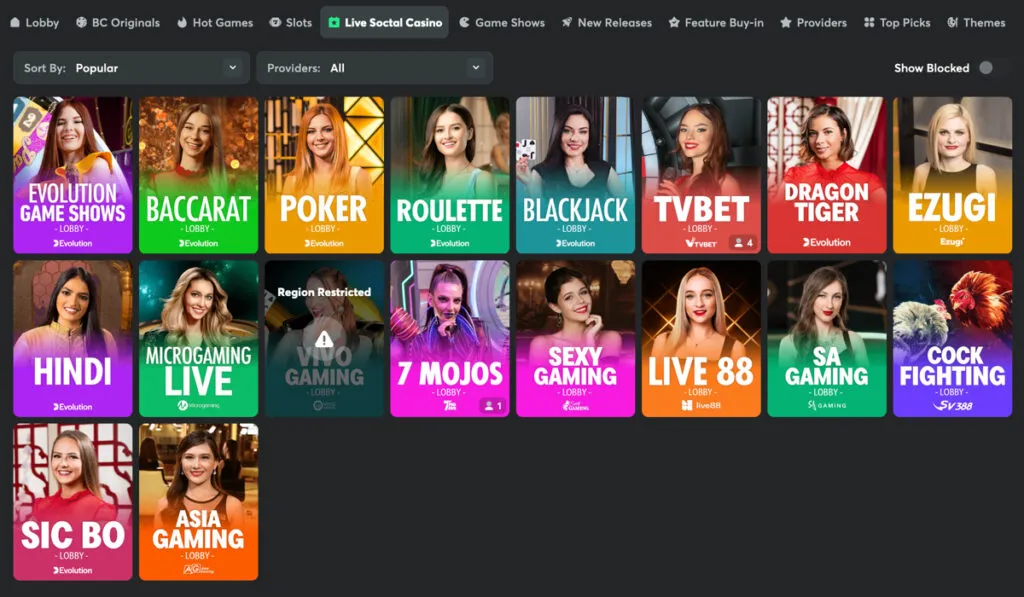The width and height of the screenshot is (1024, 597).
Task: Select the Slots tab
Action: click(x=291, y=22)
